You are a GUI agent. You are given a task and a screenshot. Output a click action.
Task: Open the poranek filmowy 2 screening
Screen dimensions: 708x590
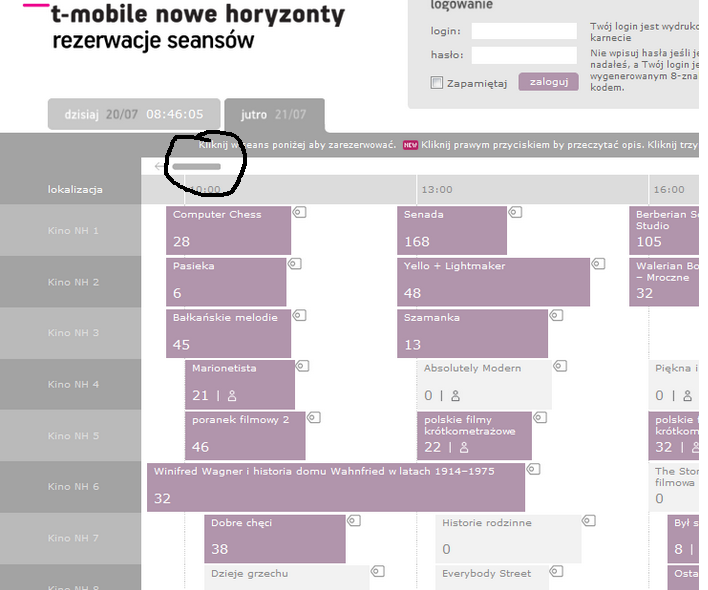pyautogui.click(x=245, y=435)
